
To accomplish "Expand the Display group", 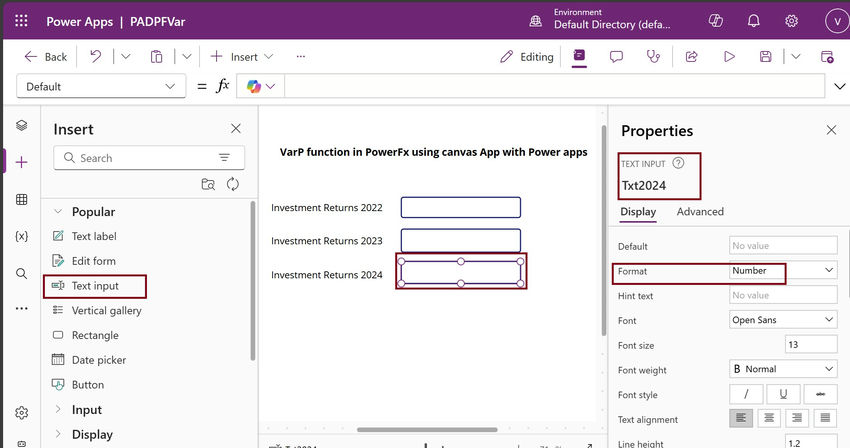I will [x=58, y=434].
